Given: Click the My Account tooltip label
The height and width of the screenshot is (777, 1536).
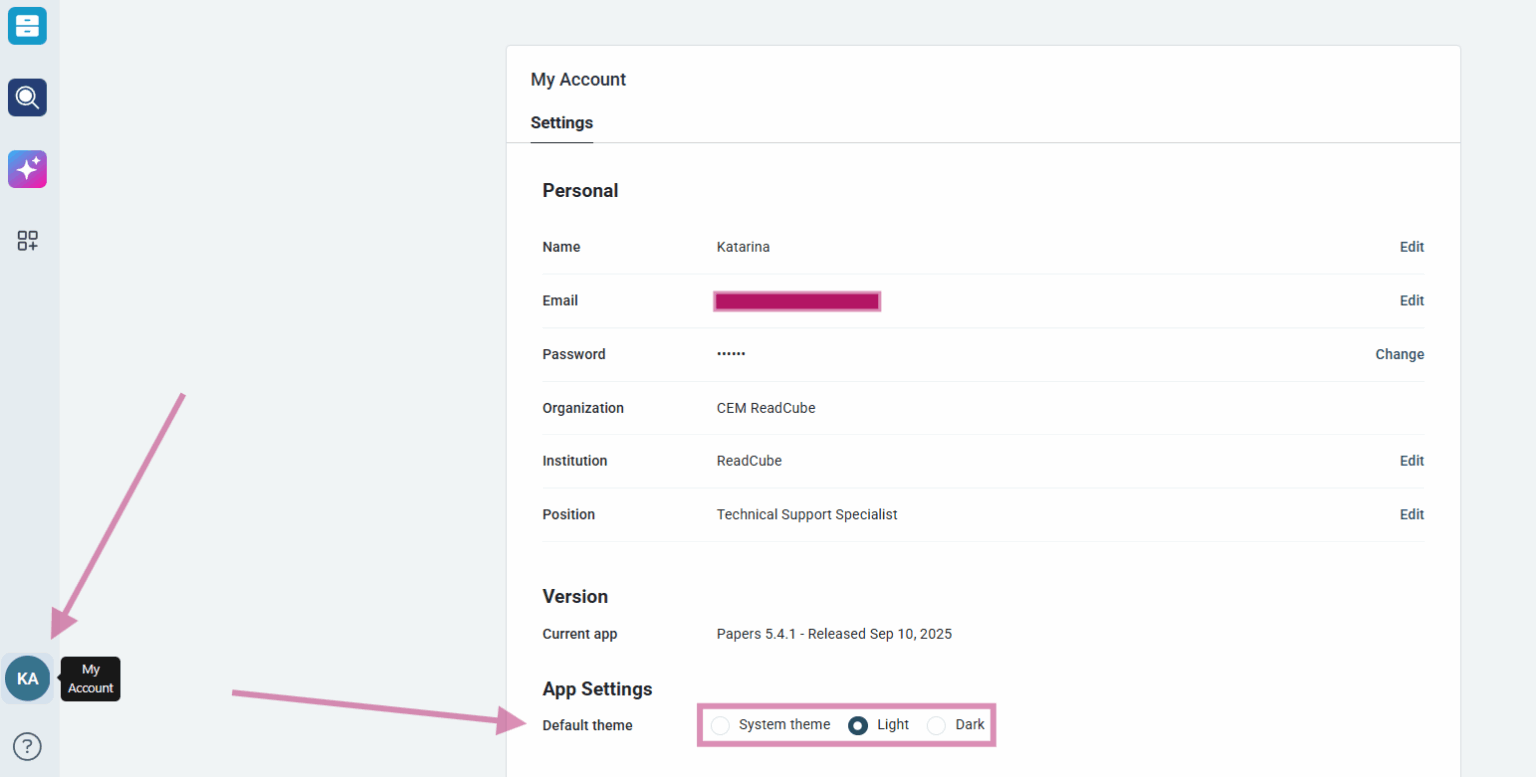Looking at the screenshot, I should tap(91, 679).
